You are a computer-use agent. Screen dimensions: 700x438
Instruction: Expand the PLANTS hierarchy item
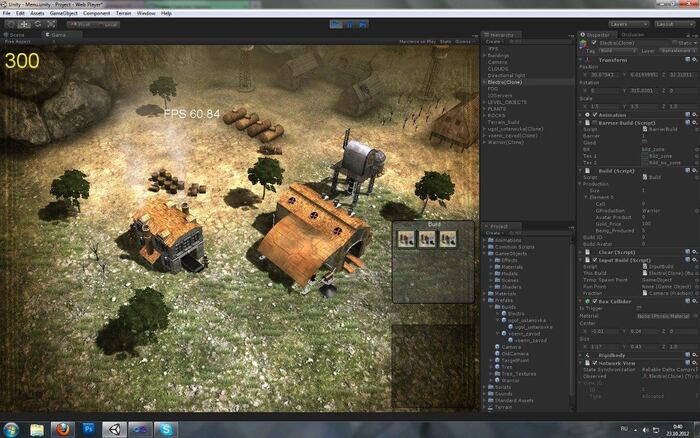coord(484,109)
